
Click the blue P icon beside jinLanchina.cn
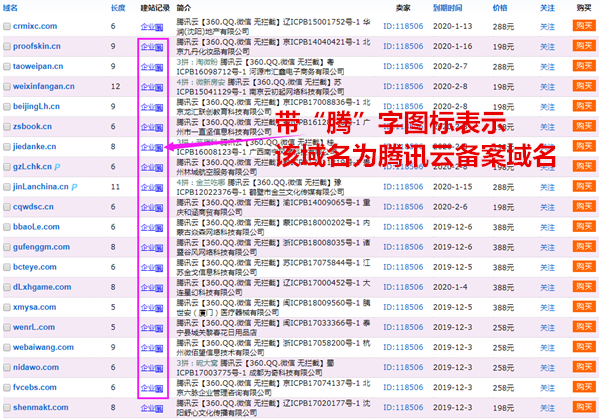[74, 187]
